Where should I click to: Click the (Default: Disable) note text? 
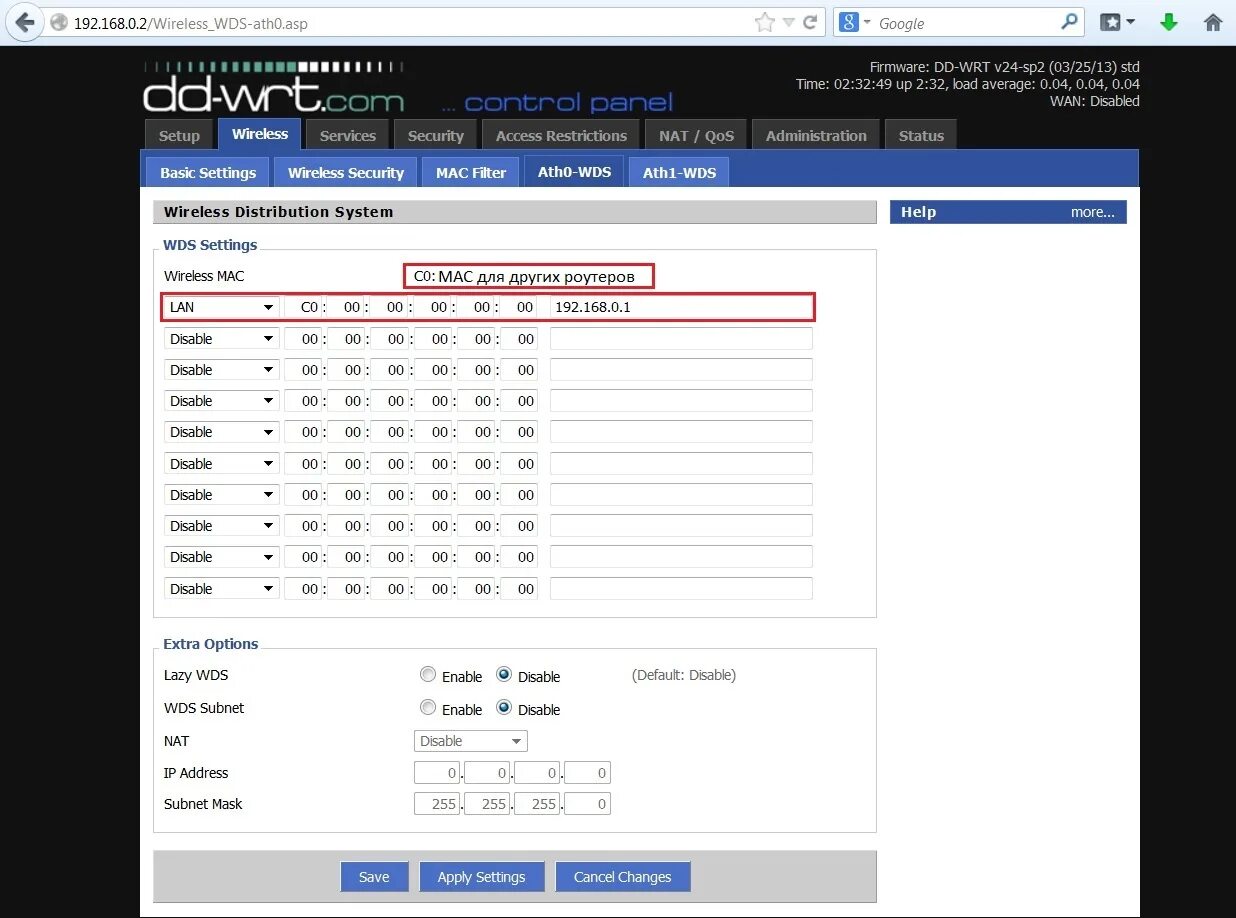tap(684, 675)
